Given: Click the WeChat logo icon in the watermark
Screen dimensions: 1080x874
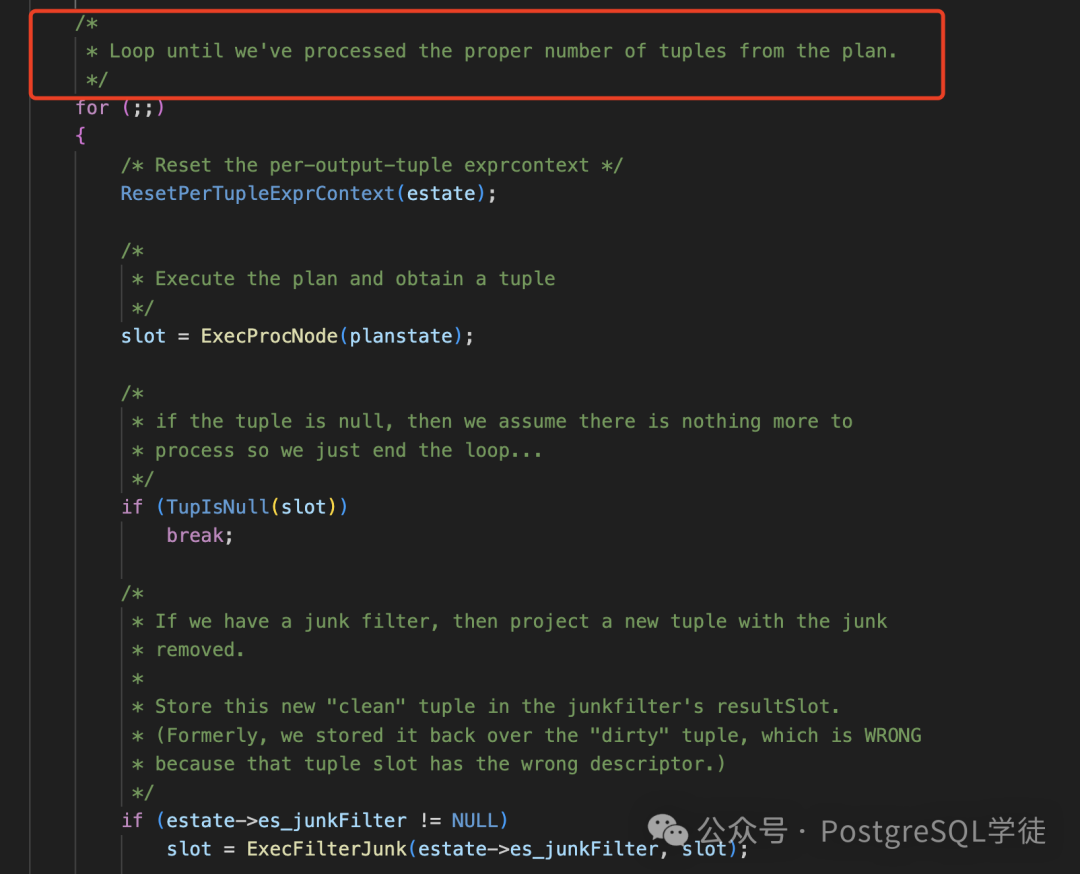Looking at the screenshot, I should 667,830.
